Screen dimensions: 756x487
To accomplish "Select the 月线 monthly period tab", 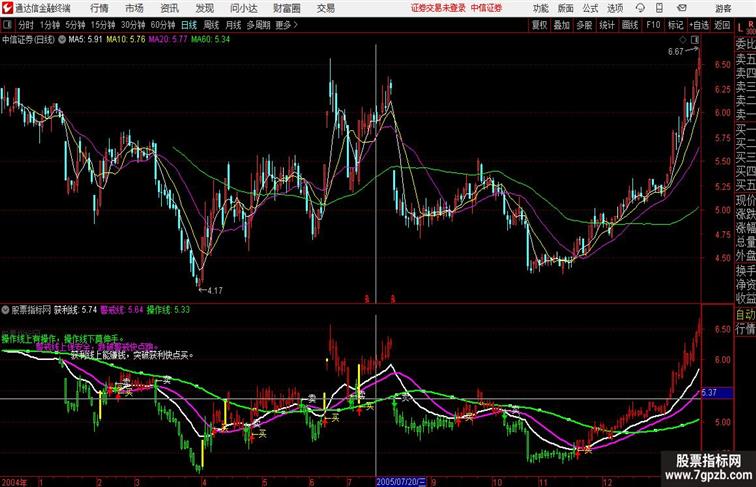I will click(x=233, y=25).
